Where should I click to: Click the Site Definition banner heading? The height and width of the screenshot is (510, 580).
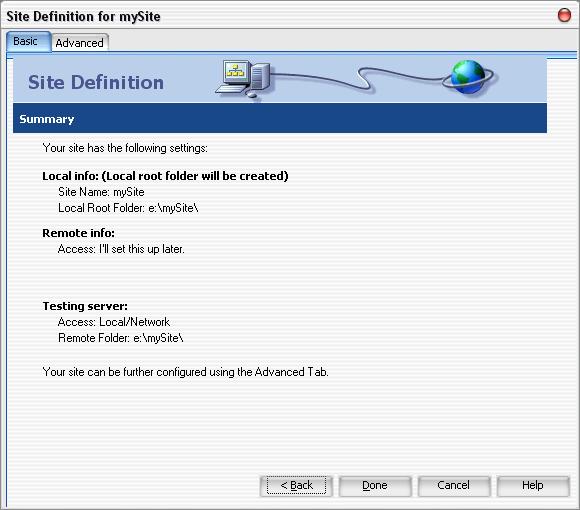(96, 82)
